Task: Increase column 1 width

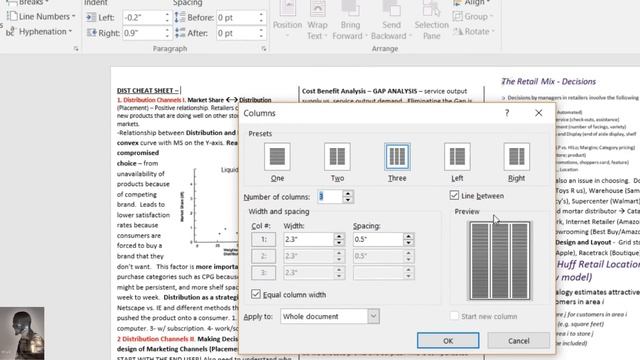Action: (x=339, y=236)
